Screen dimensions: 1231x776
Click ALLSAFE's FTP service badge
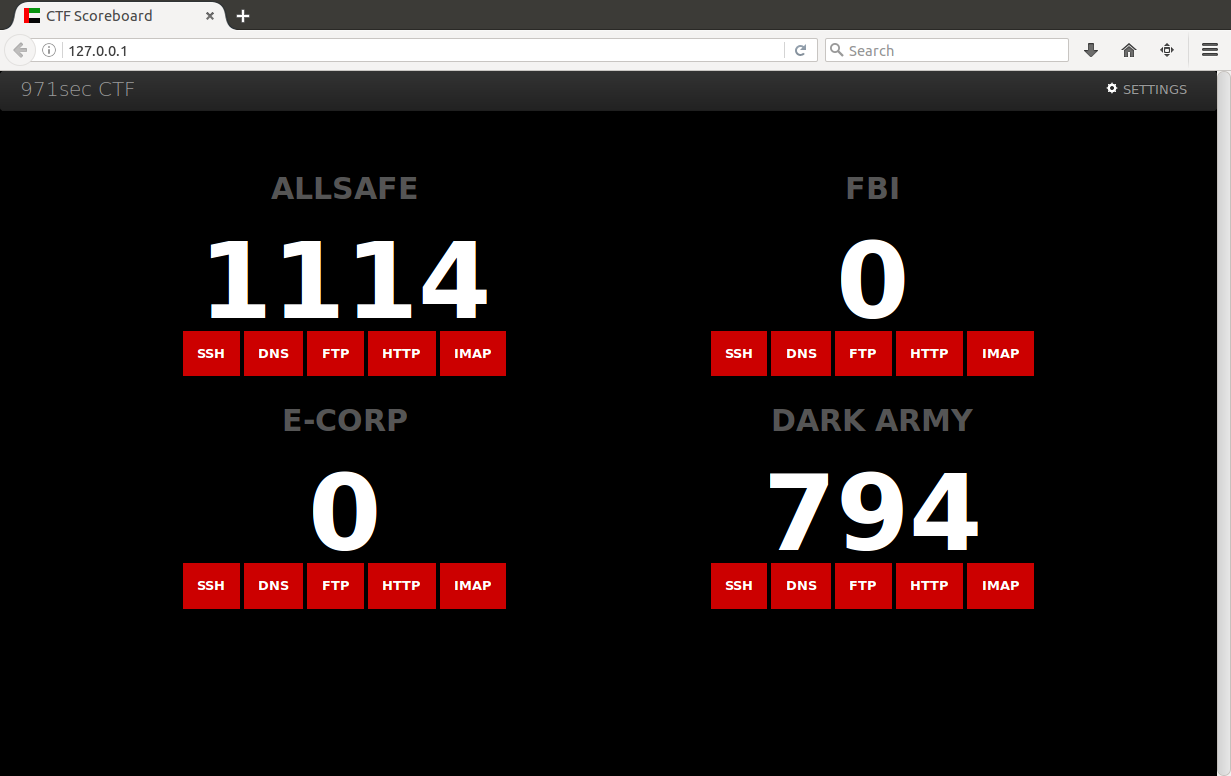click(335, 354)
